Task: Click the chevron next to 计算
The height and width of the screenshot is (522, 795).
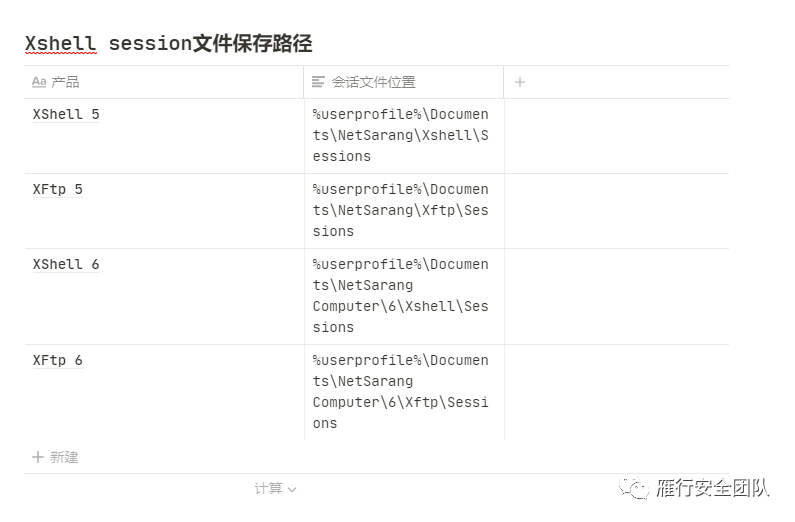Action: coord(292,490)
